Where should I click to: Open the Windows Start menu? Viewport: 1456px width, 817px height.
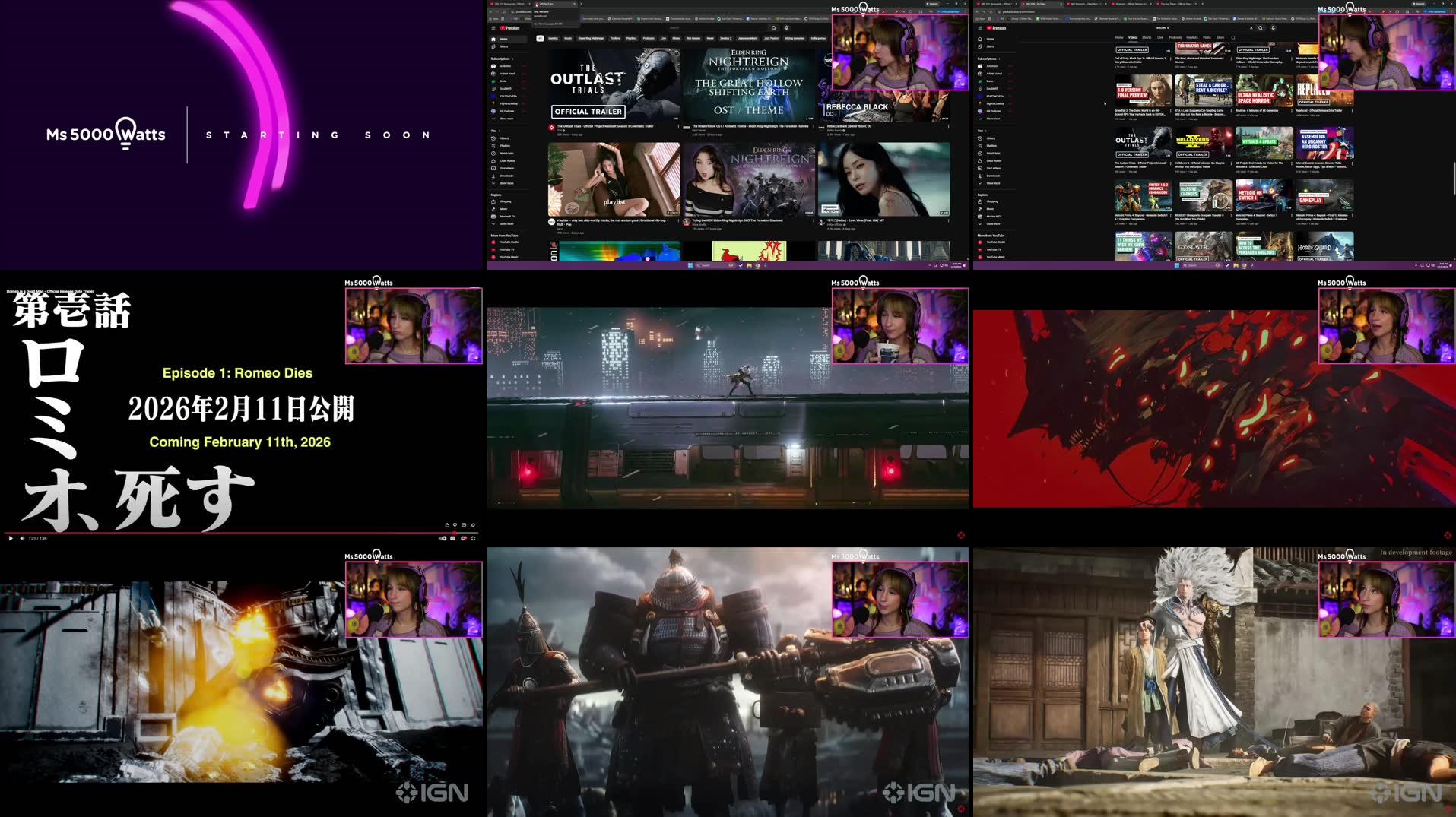pos(690,265)
